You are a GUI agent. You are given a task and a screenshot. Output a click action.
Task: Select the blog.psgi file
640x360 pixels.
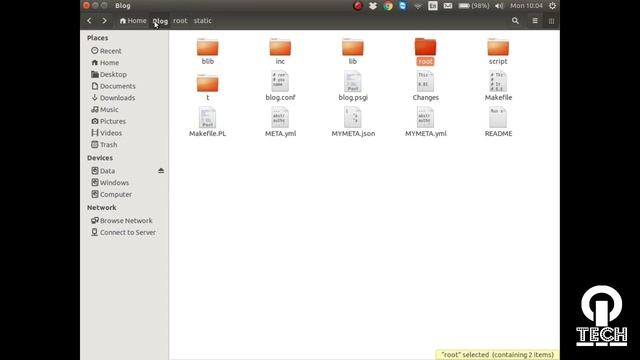tap(353, 86)
